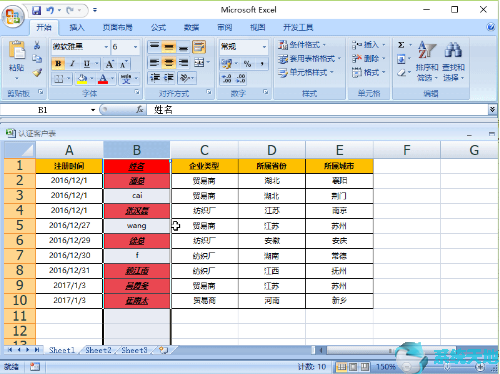This screenshot has height=374, width=500.
Task: Click the fx insert function button
Action: (140, 109)
